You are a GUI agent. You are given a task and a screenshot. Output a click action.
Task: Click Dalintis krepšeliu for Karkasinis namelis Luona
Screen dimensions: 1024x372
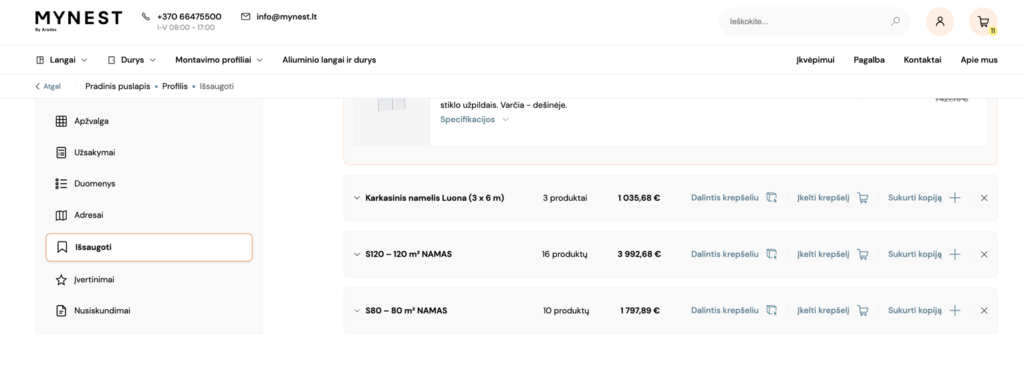725,198
